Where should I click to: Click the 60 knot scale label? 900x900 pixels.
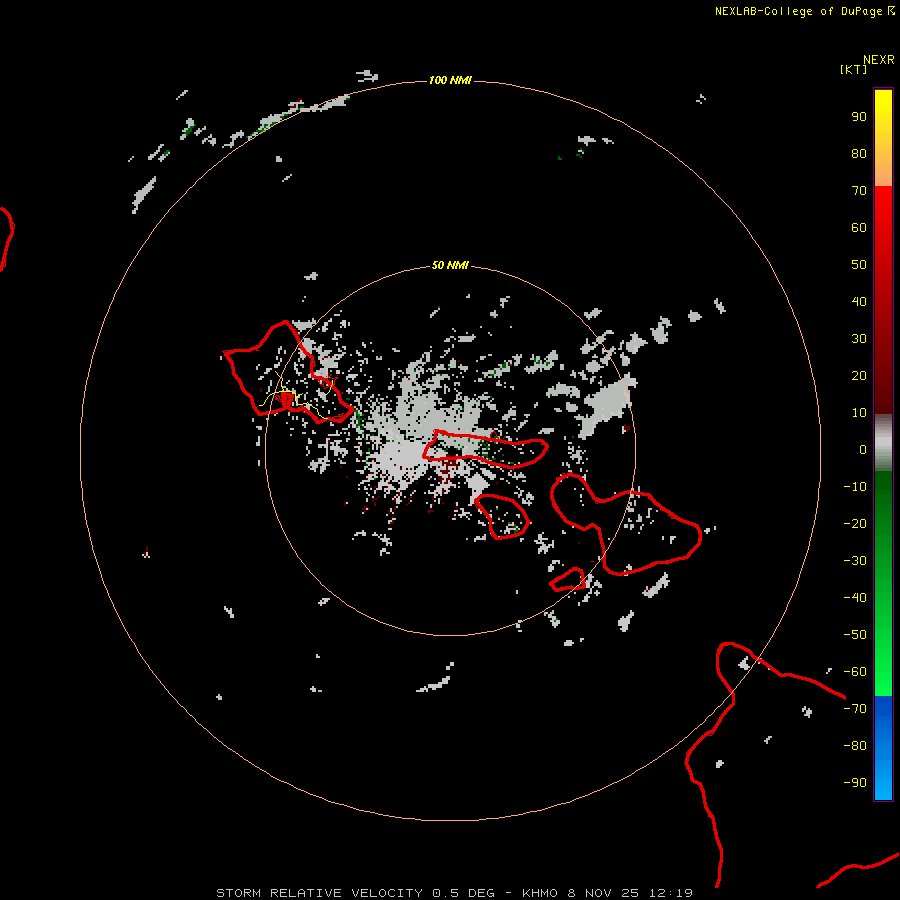click(x=859, y=228)
